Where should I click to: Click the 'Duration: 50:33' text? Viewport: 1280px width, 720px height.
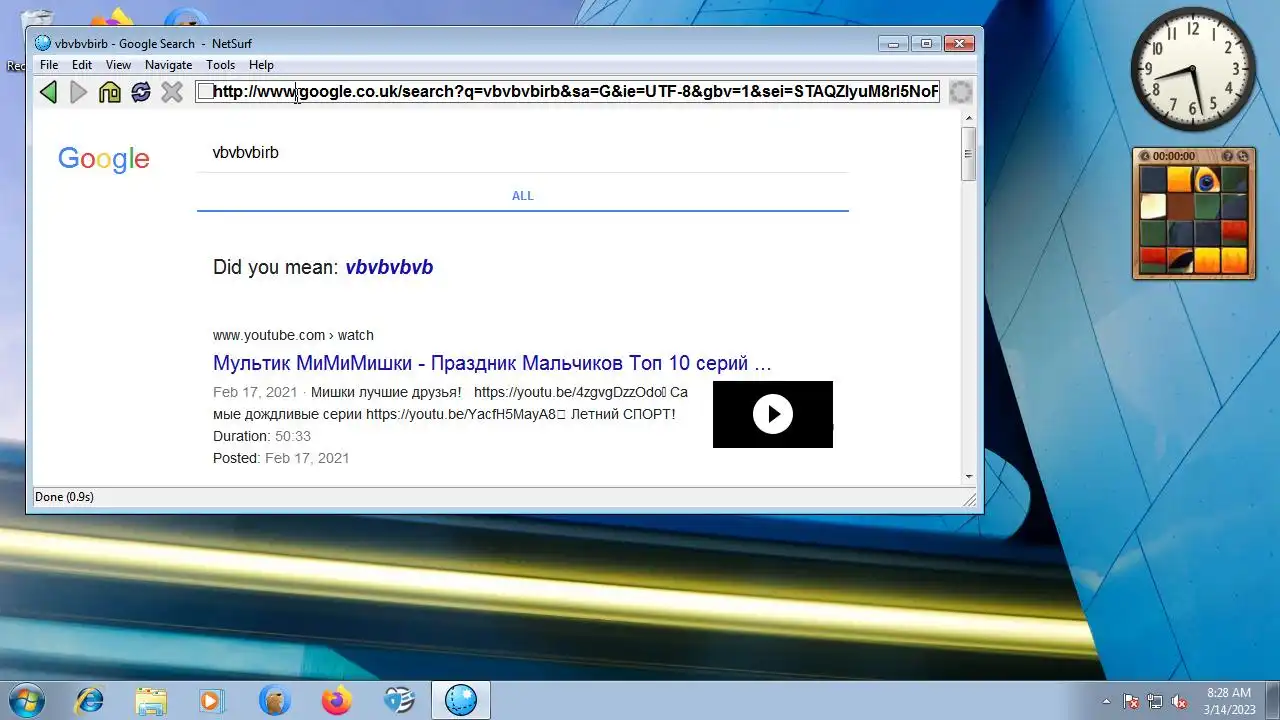click(x=262, y=436)
